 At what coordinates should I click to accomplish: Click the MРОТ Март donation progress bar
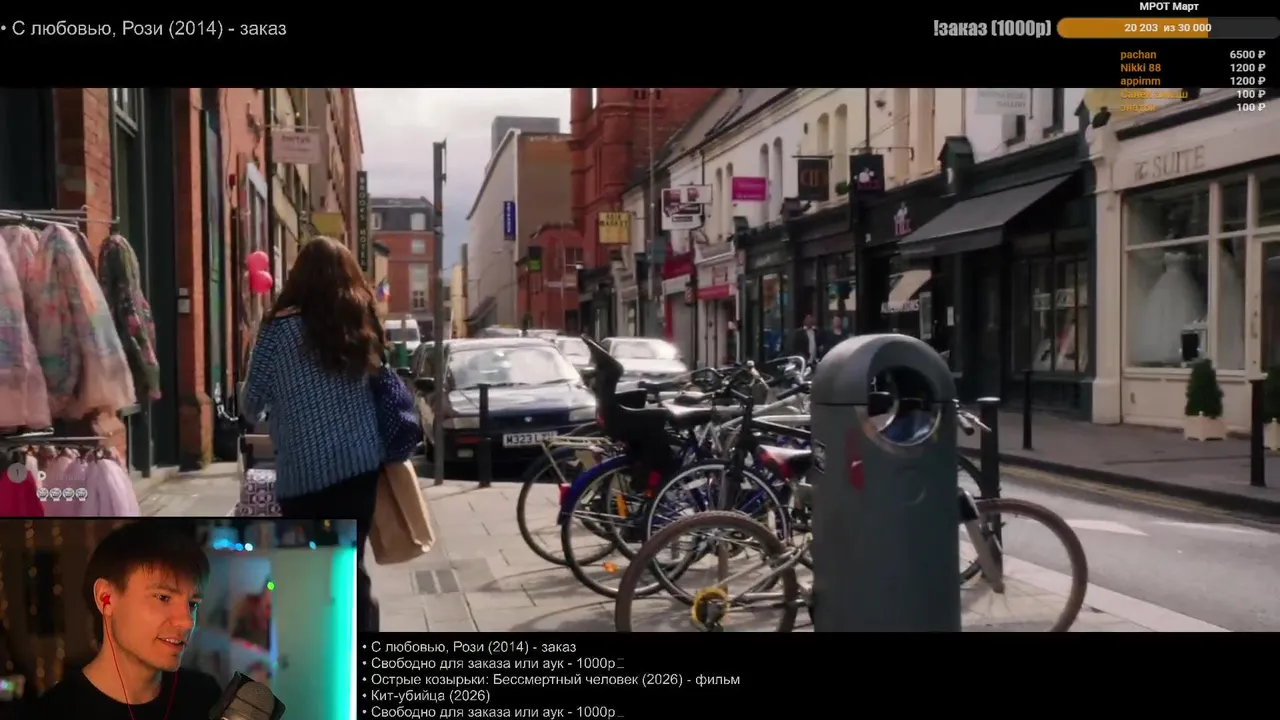pyautogui.click(x=1167, y=28)
